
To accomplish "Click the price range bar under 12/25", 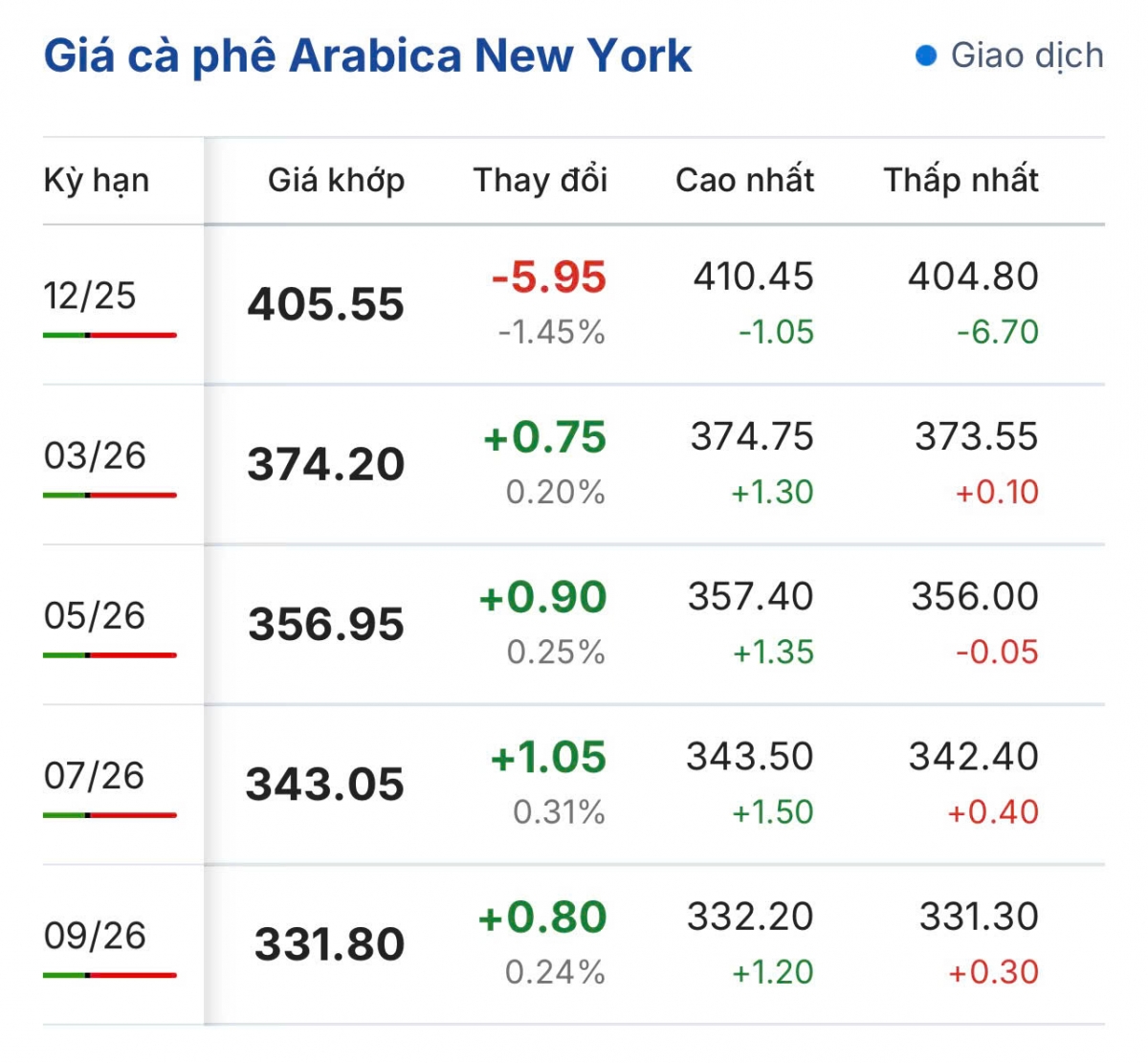I will click(x=110, y=335).
